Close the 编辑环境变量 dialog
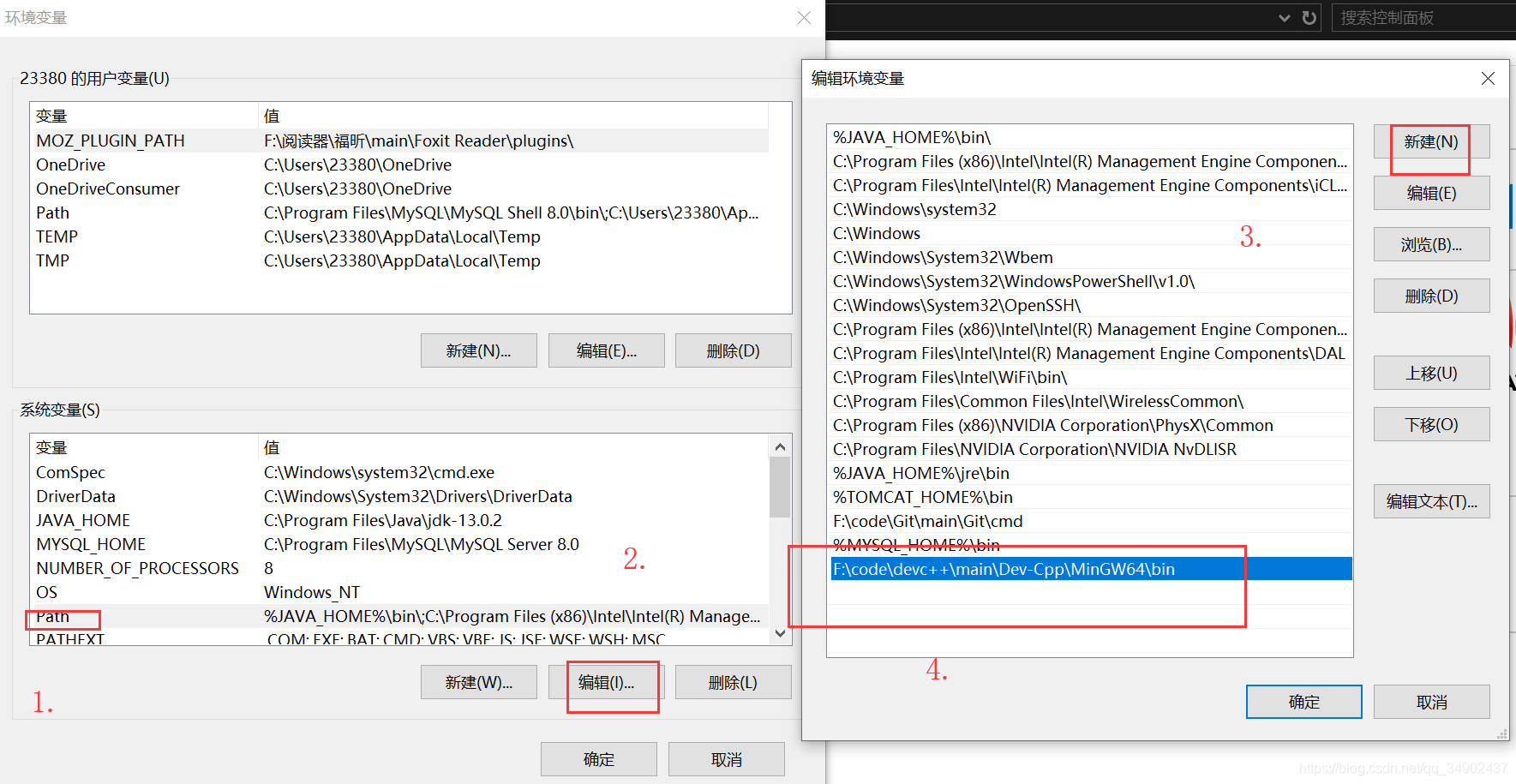1516x784 pixels. (1488, 79)
